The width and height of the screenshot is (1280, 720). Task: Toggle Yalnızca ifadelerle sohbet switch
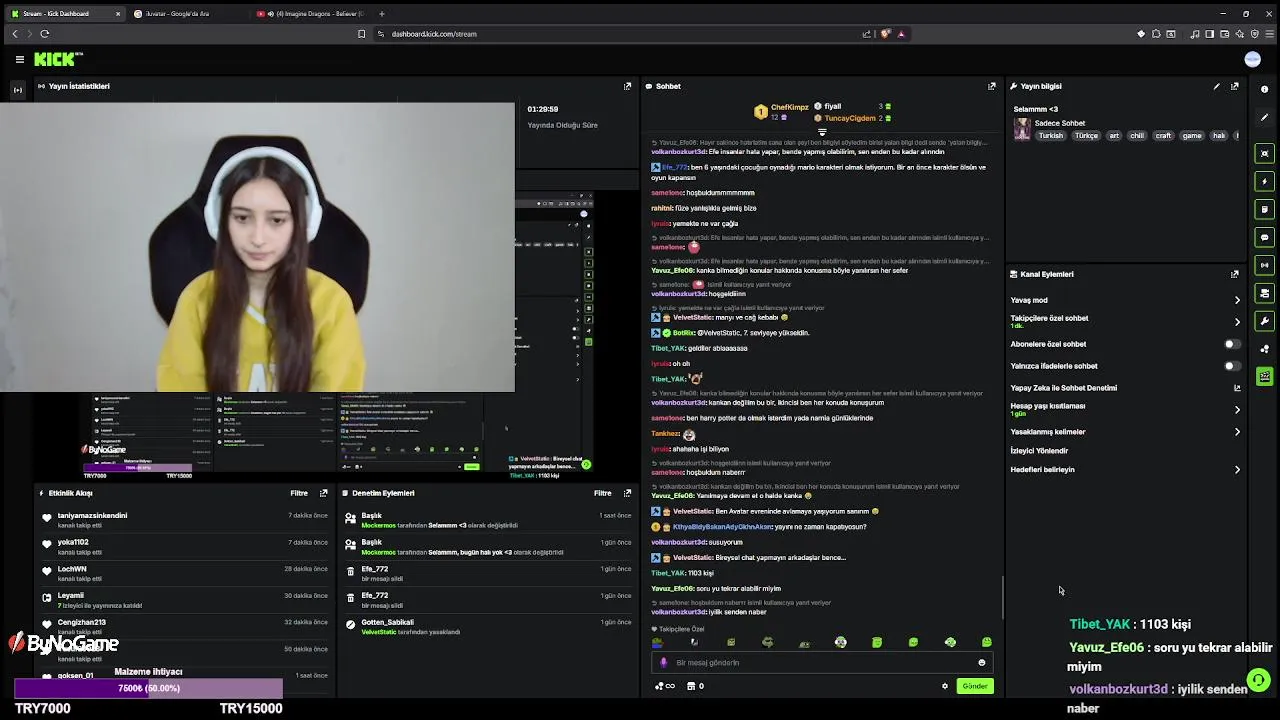[x=1232, y=366]
